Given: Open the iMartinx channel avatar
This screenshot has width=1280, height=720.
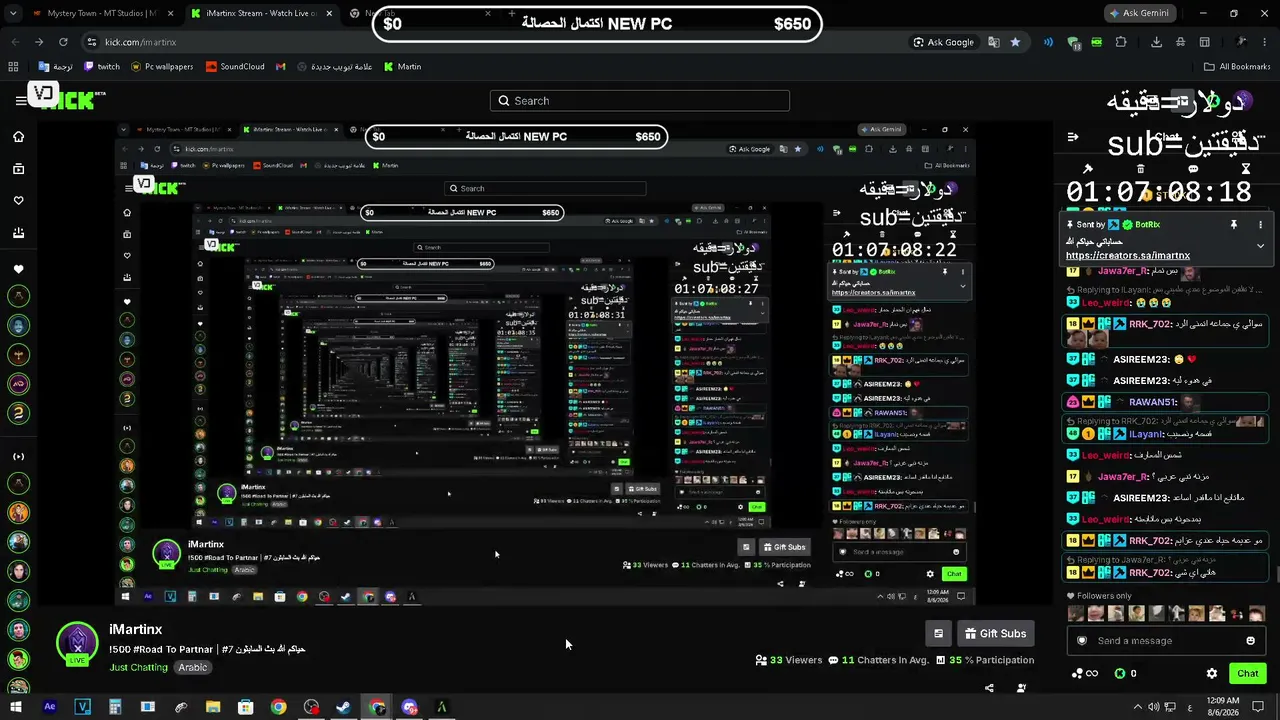Looking at the screenshot, I should point(77,643).
